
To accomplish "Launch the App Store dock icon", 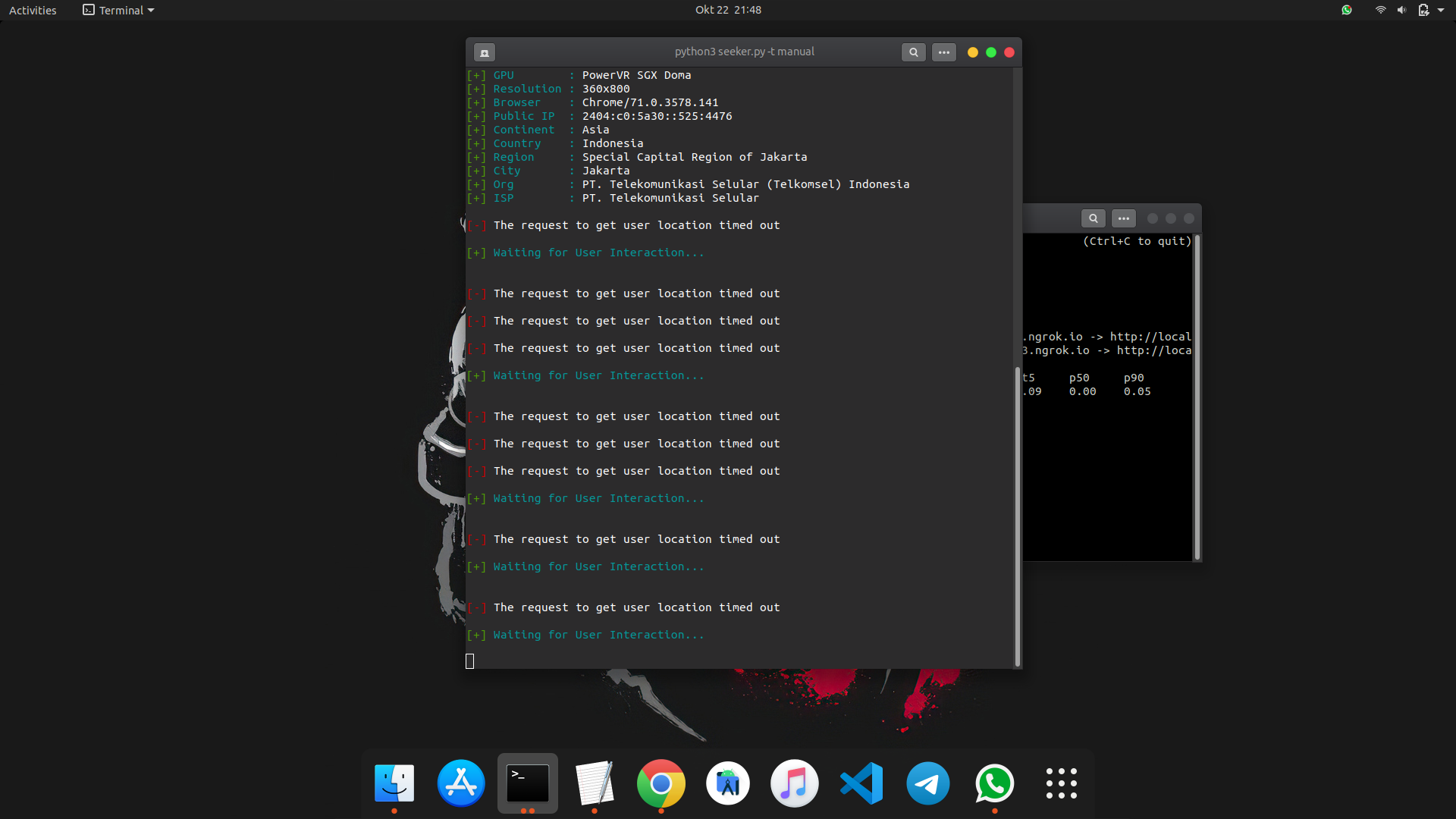I will 461,783.
